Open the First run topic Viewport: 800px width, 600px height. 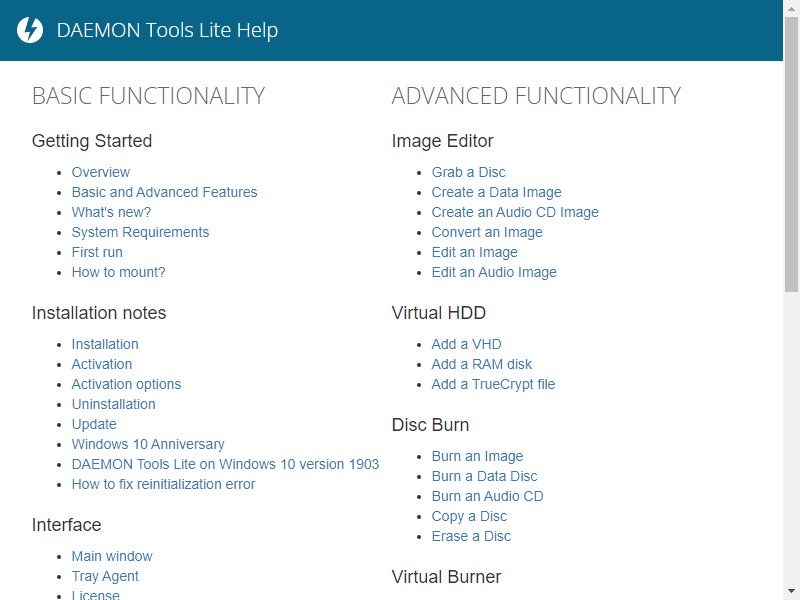pyautogui.click(x=97, y=252)
